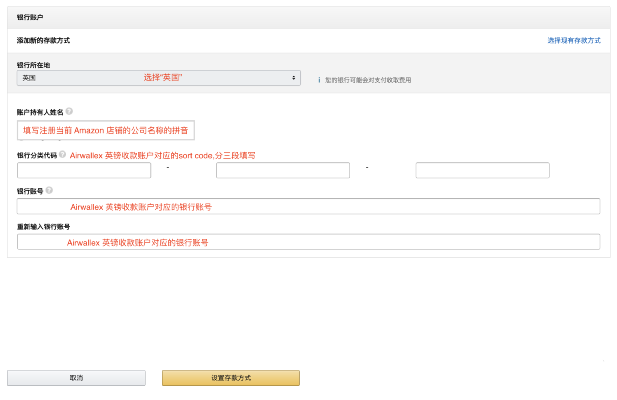Click the info icon beside bank fee notice

tap(319, 79)
